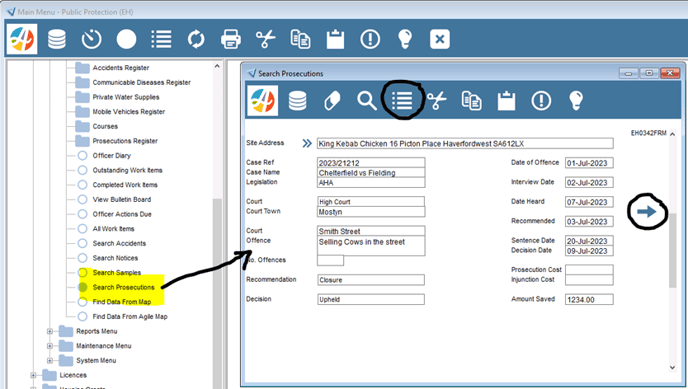Select Search Samples entry
The width and height of the screenshot is (688, 389).
tap(117, 272)
